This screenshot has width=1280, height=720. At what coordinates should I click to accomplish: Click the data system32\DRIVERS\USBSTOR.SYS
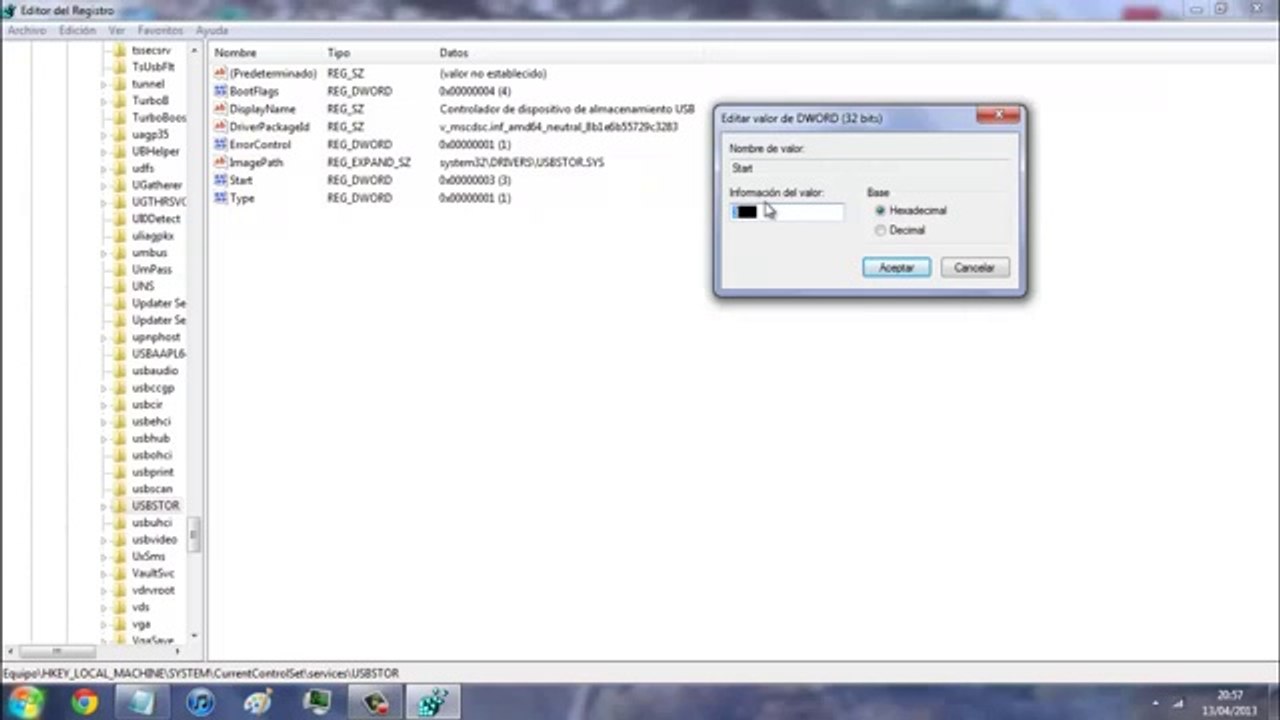[522, 162]
